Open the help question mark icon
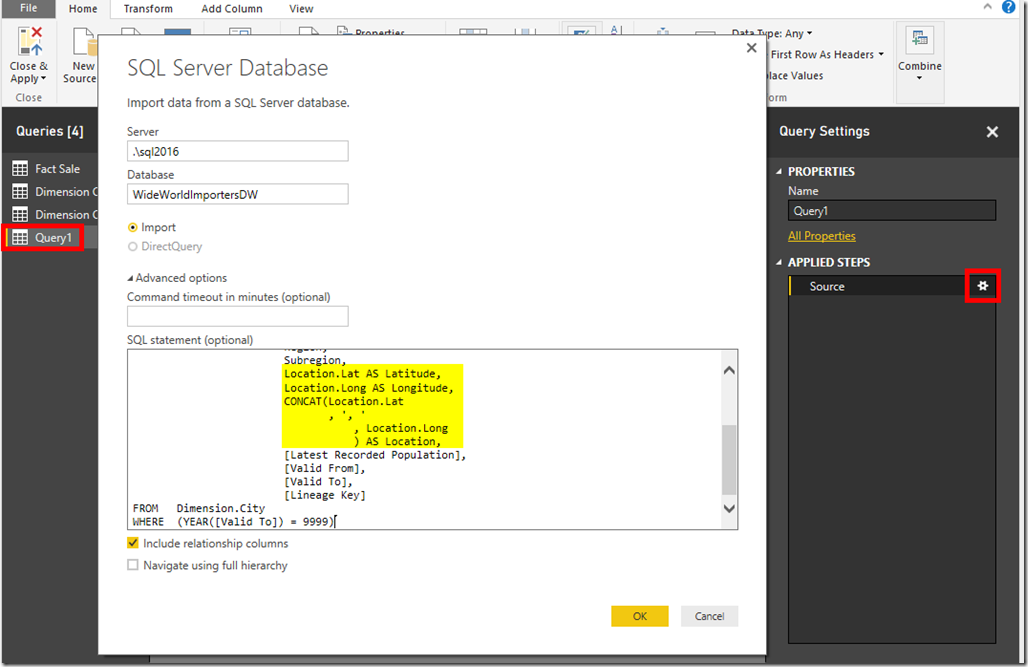The width and height of the screenshot is (1028, 667). point(1008,7)
